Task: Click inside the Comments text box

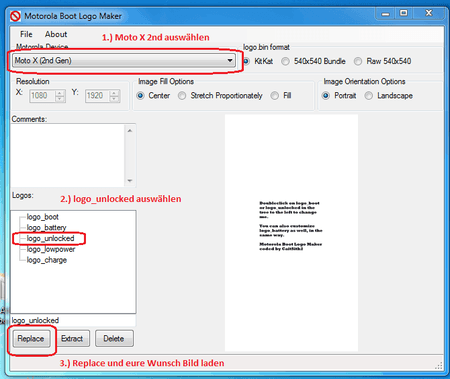Action: pyautogui.click(x=68, y=155)
